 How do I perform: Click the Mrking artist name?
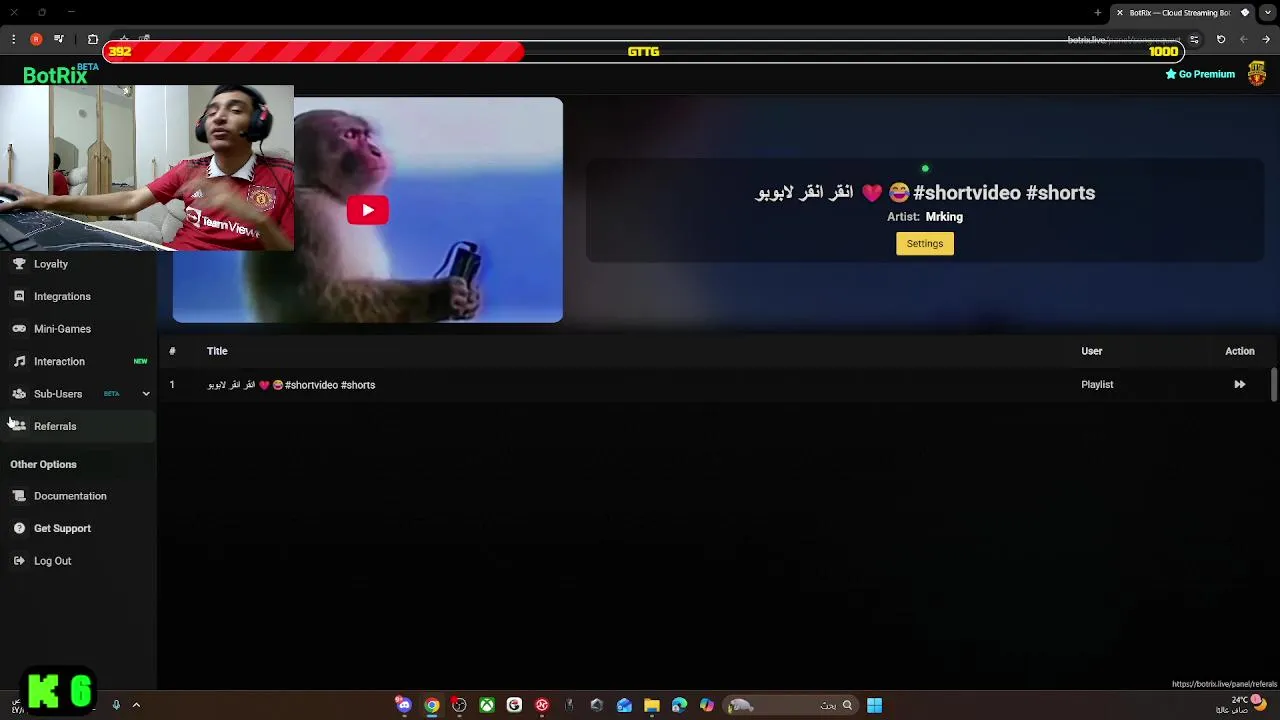point(944,217)
